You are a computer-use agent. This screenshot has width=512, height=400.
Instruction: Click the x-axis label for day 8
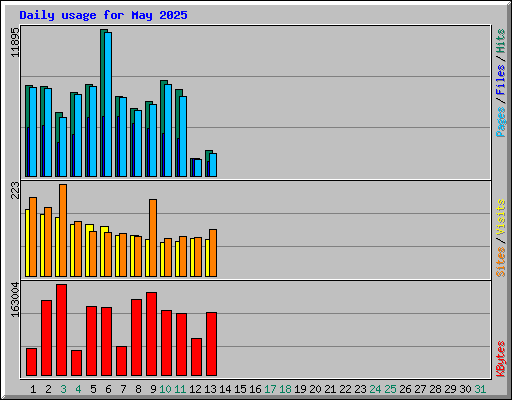(138, 389)
